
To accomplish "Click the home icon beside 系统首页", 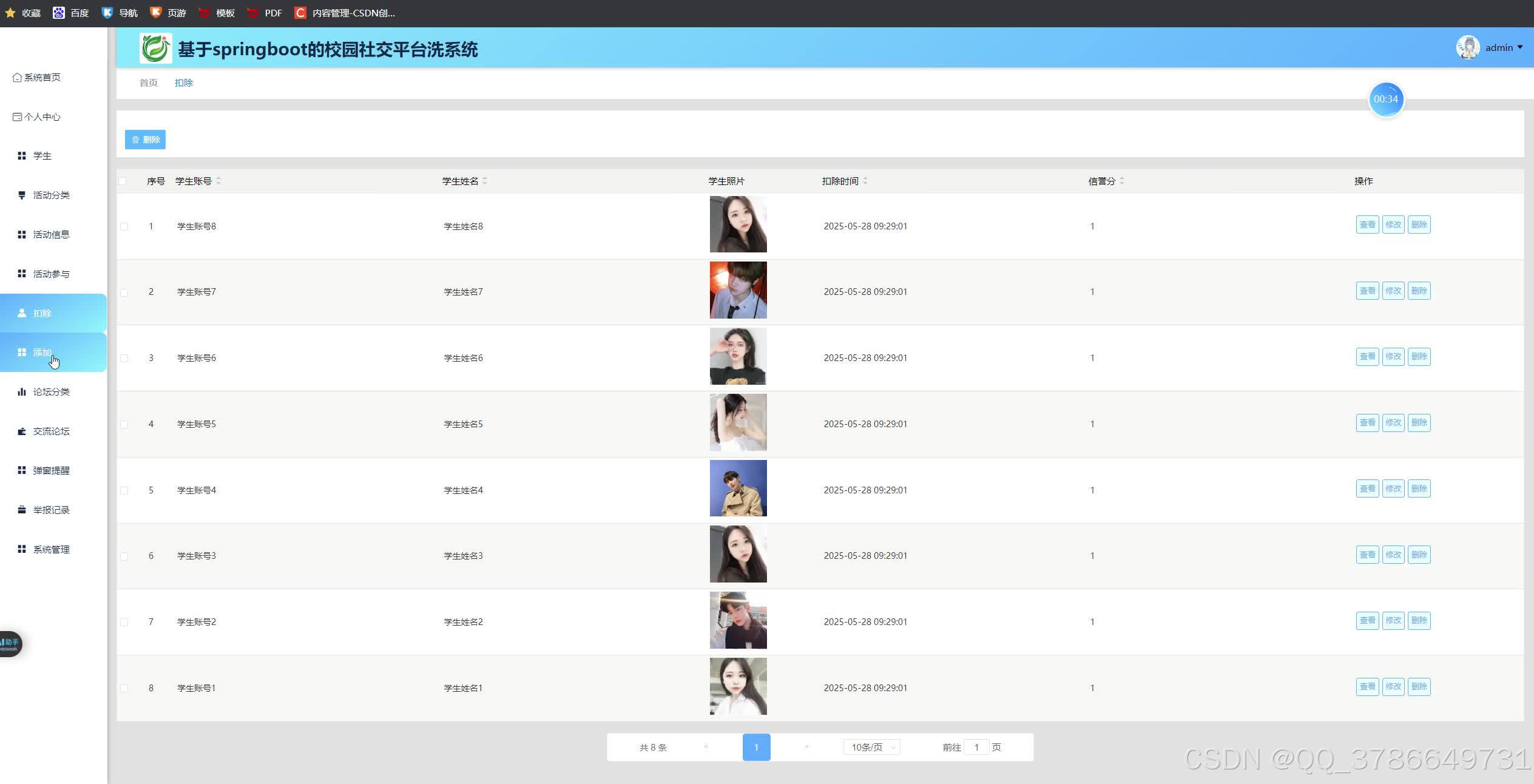I will pos(17,78).
